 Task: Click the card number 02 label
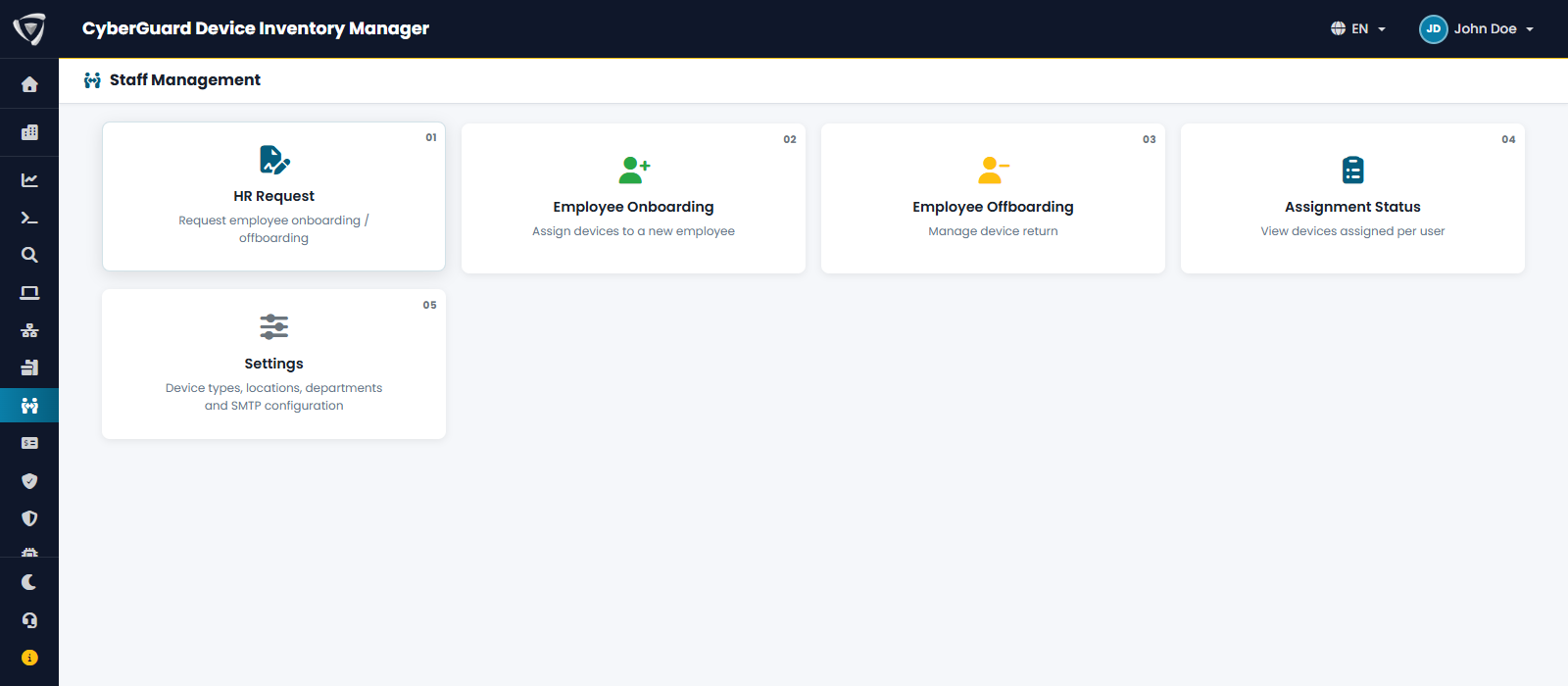(x=790, y=139)
